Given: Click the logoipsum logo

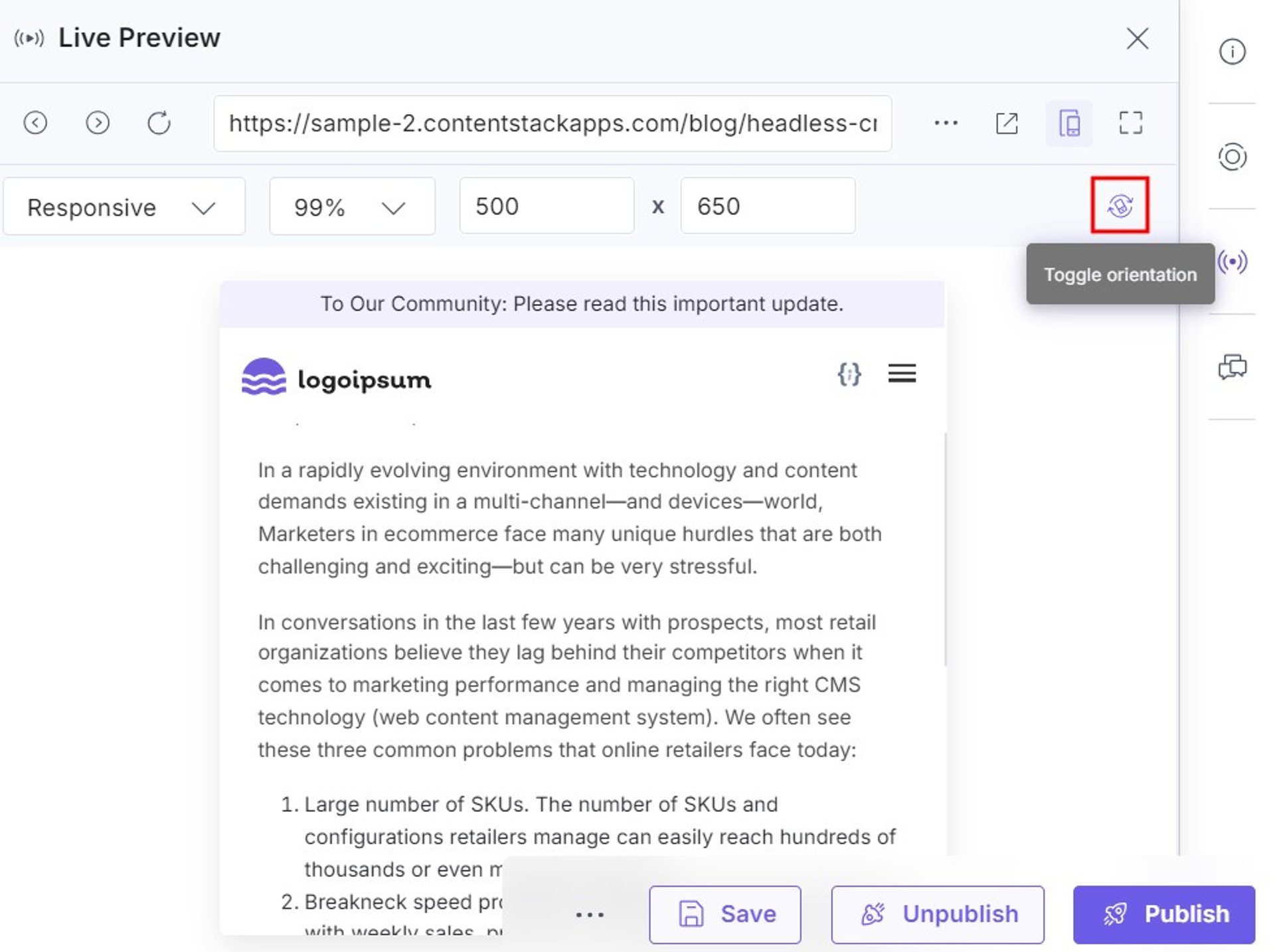Looking at the screenshot, I should pyautogui.click(x=336, y=378).
